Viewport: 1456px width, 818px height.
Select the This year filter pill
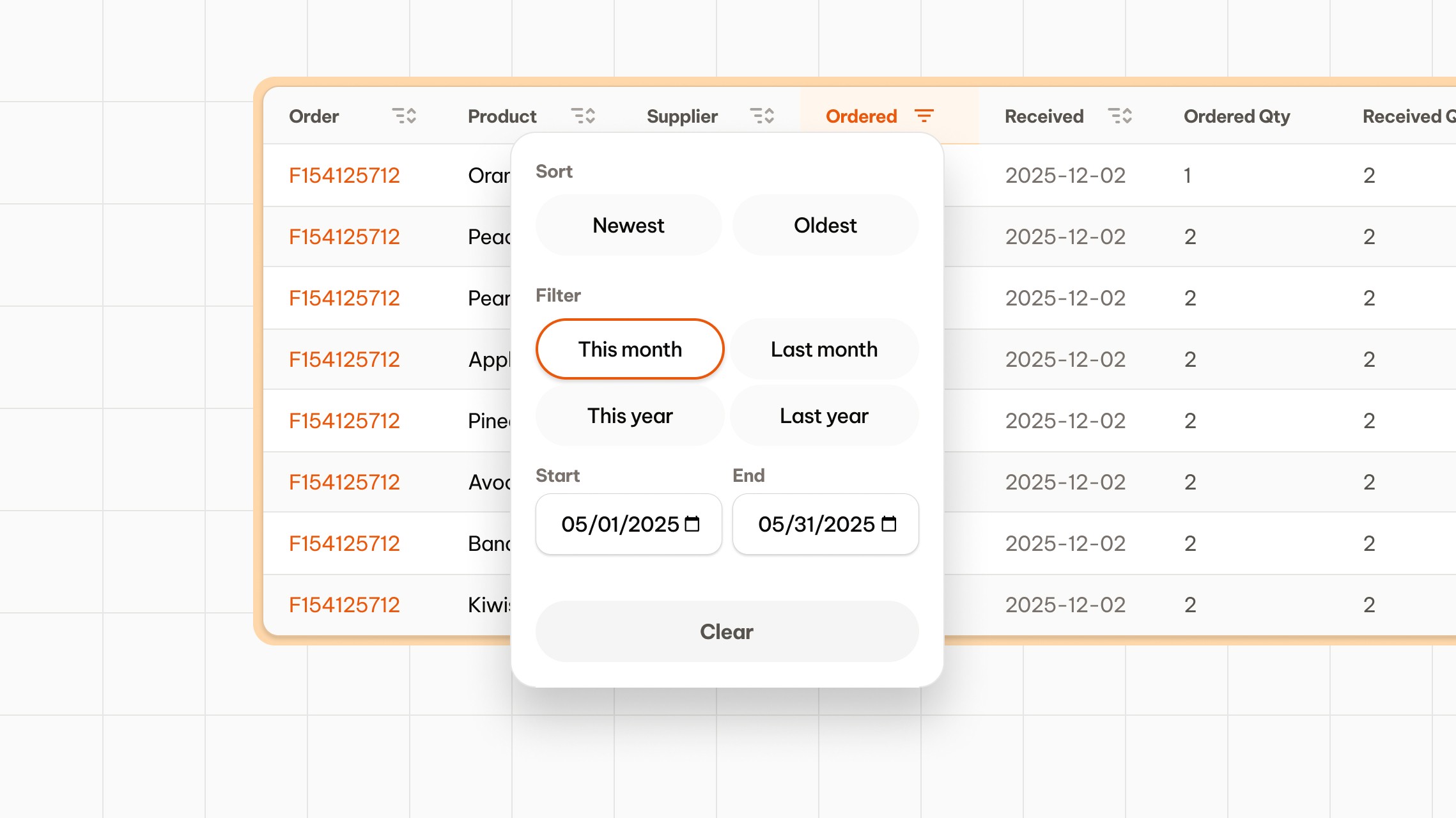pos(629,415)
